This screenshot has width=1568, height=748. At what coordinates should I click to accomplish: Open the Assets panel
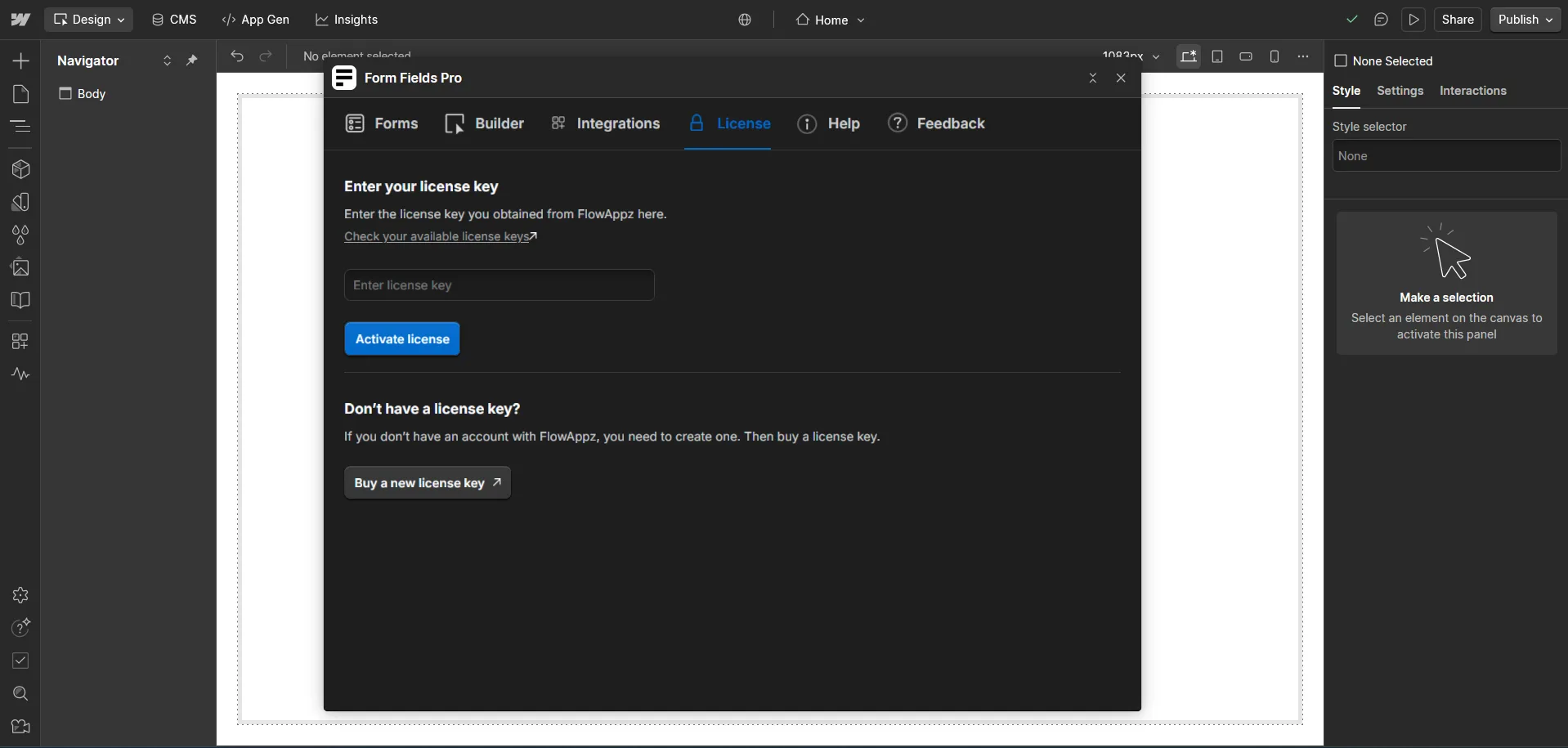pos(20,267)
